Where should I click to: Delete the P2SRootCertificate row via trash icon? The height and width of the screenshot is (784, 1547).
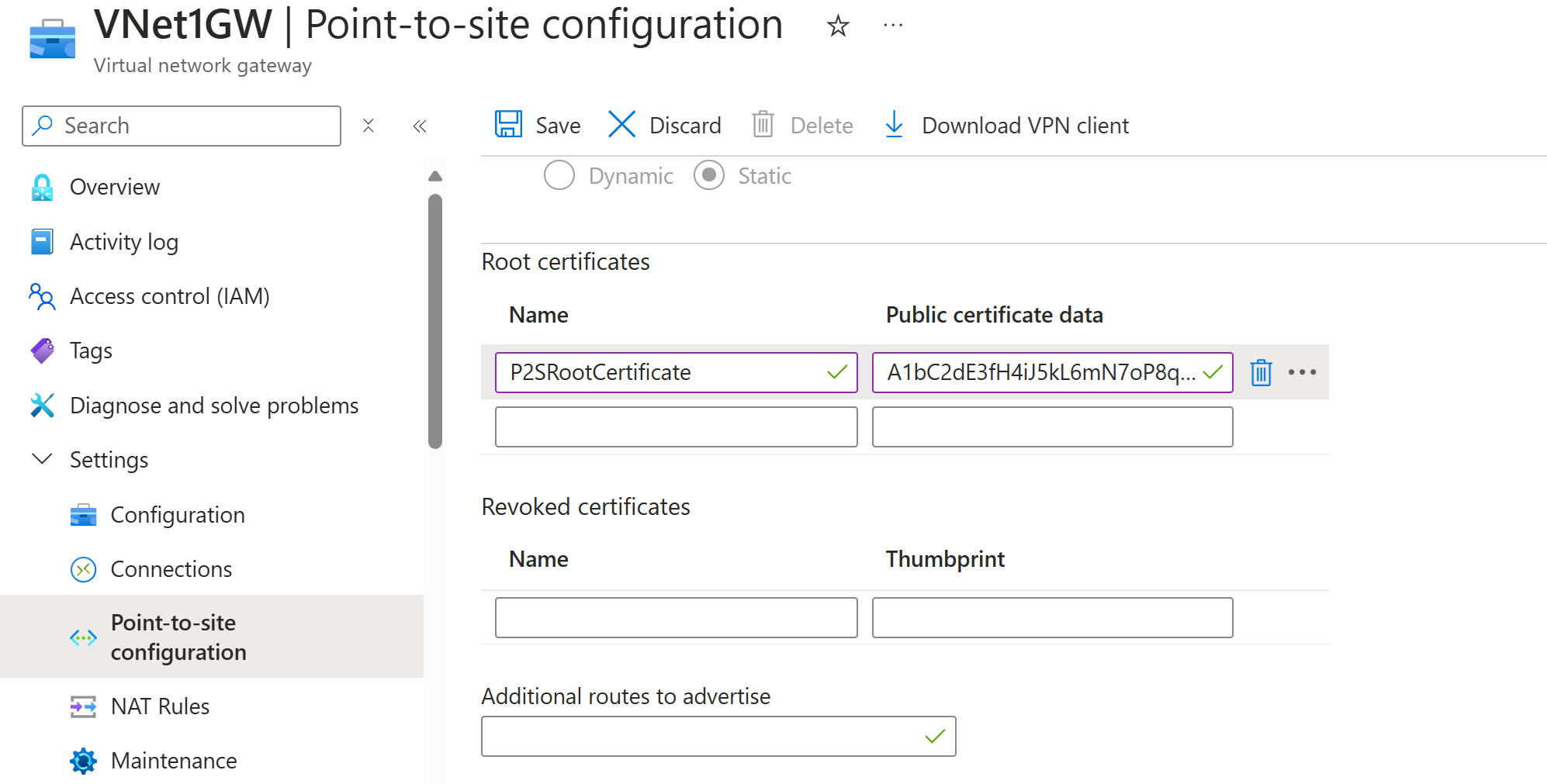coord(1261,373)
